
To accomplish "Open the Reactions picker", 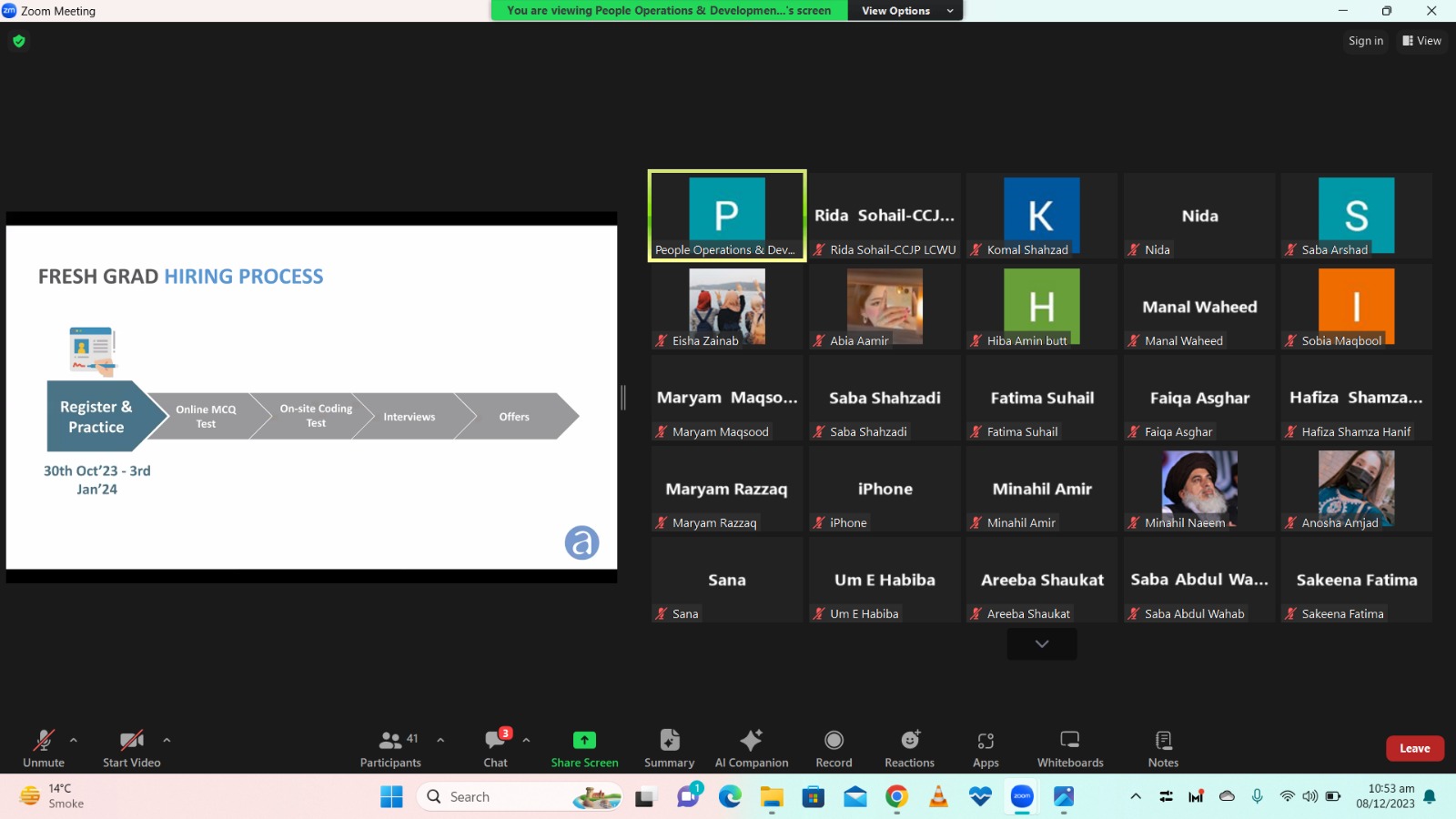I will 909,748.
